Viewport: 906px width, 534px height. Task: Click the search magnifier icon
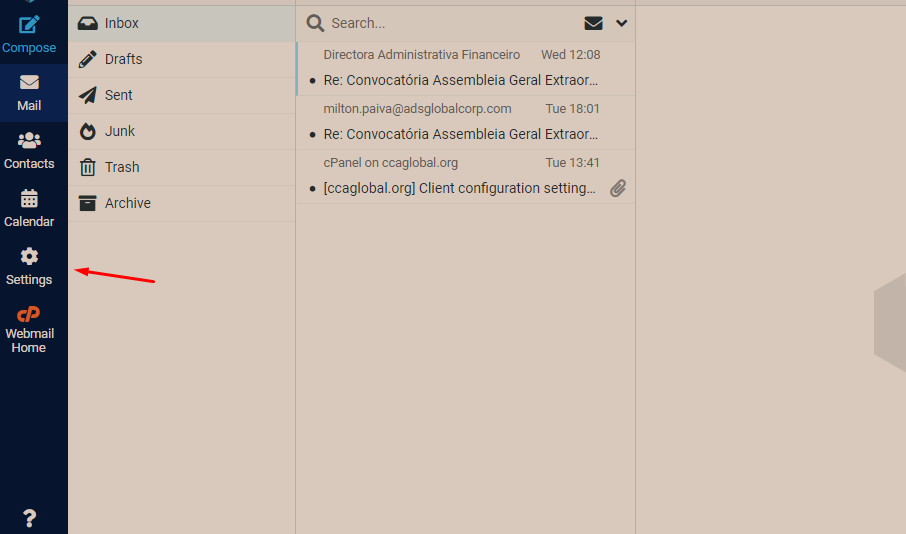[x=315, y=23]
